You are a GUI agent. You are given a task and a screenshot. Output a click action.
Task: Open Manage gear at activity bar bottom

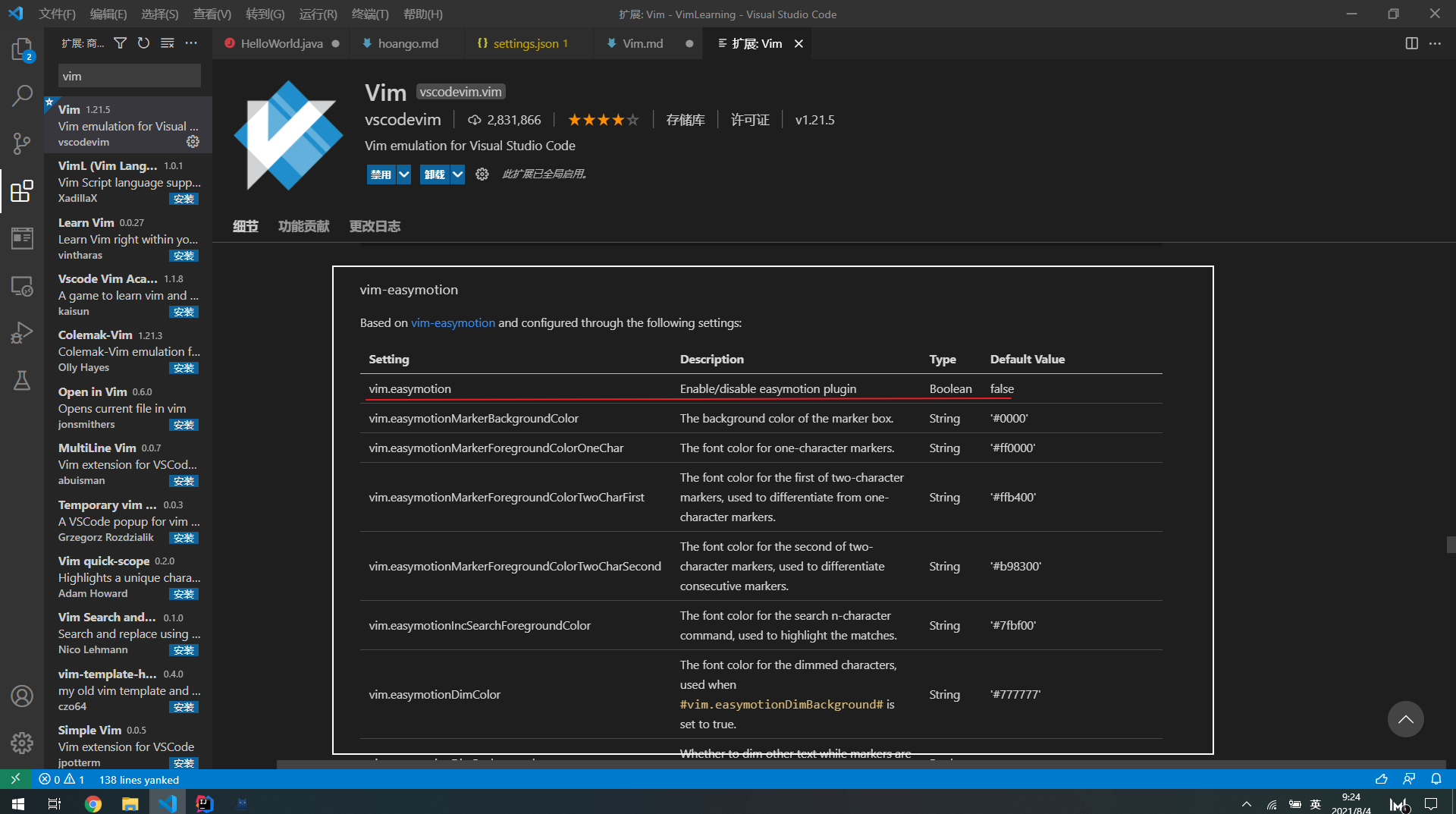tap(21, 743)
